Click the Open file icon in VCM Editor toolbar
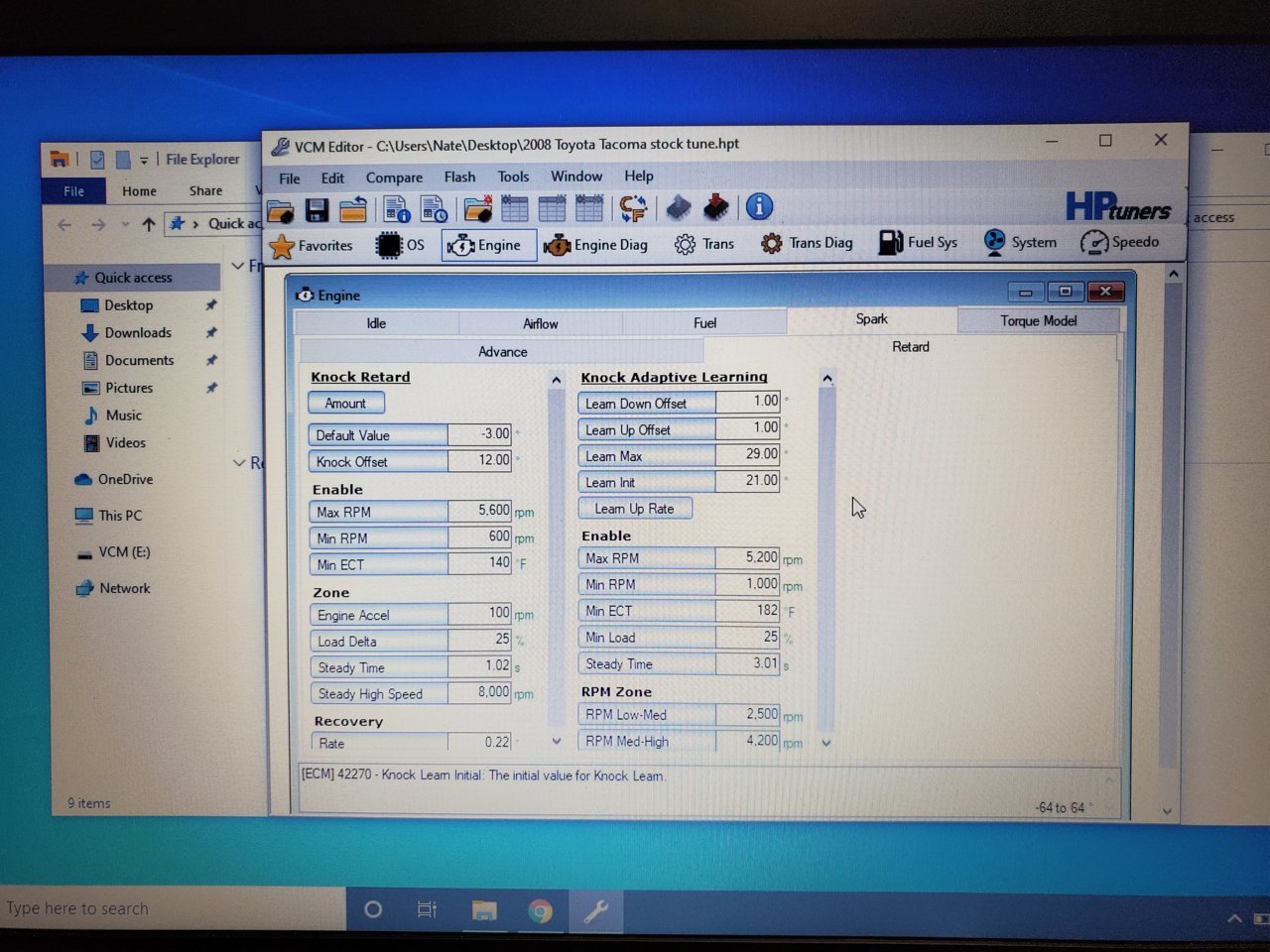 [x=281, y=210]
